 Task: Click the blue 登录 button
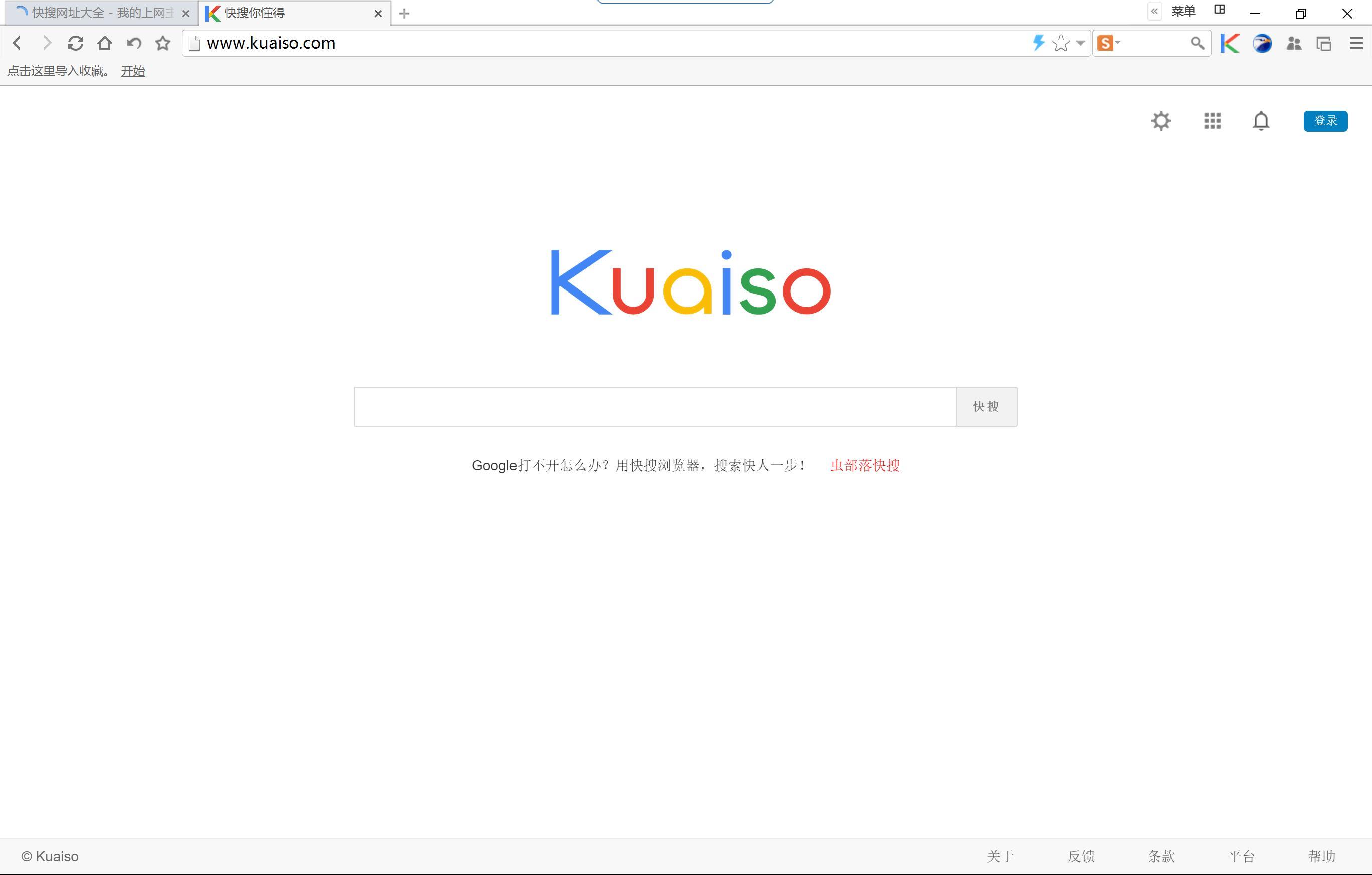(x=1325, y=121)
